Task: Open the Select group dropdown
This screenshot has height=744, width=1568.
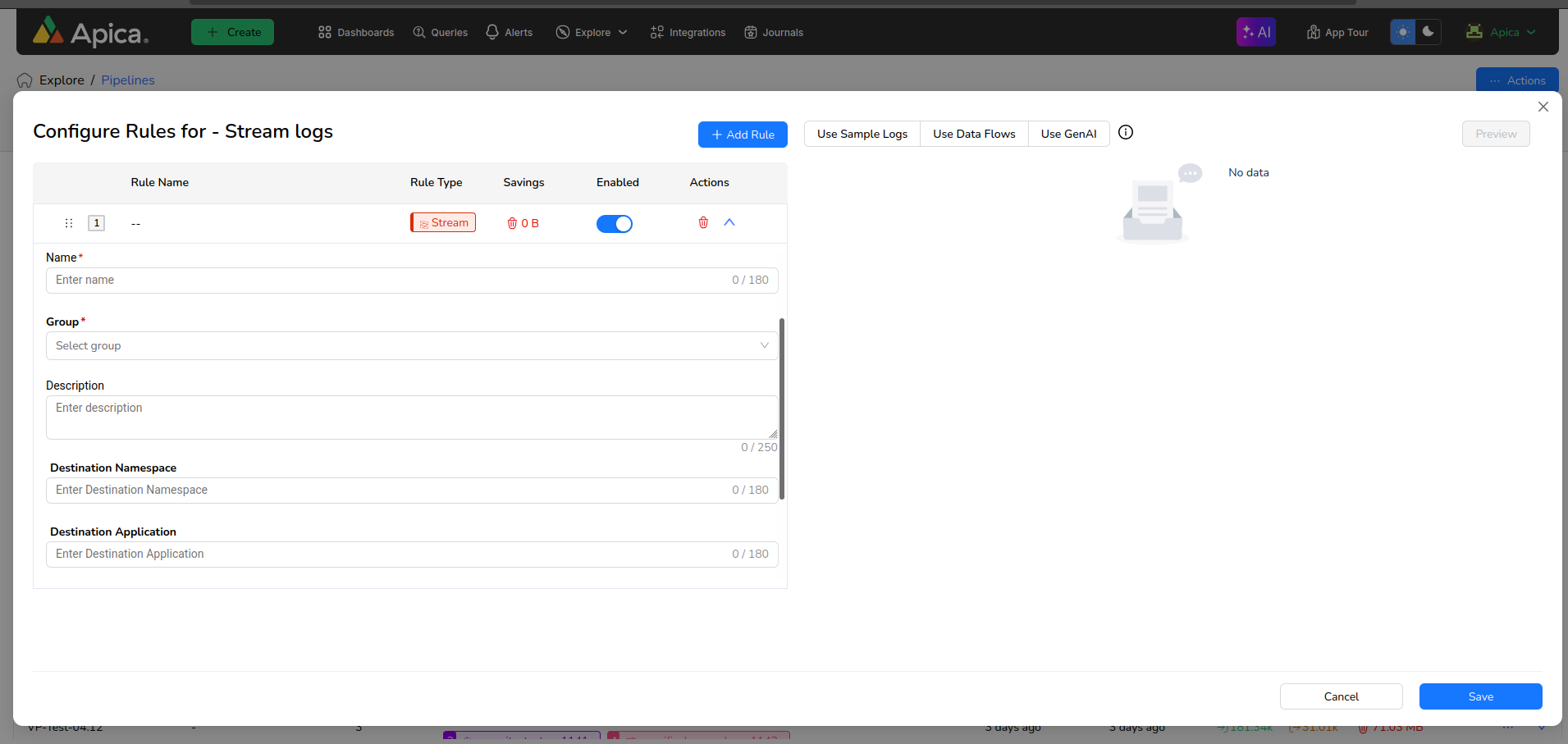Action: 411,346
